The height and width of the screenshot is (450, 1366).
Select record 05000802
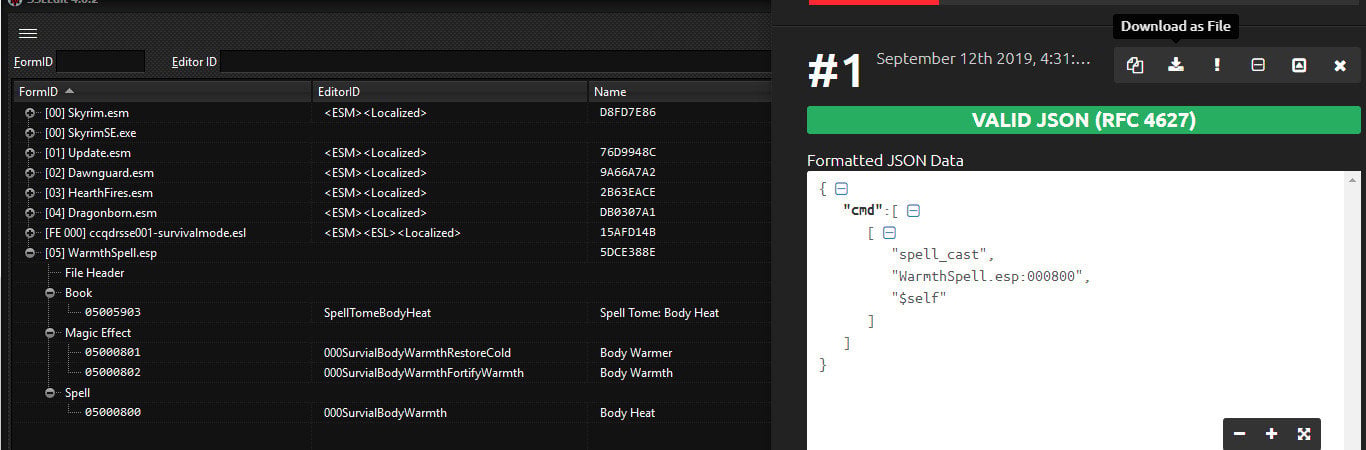click(x=113, y=373)
